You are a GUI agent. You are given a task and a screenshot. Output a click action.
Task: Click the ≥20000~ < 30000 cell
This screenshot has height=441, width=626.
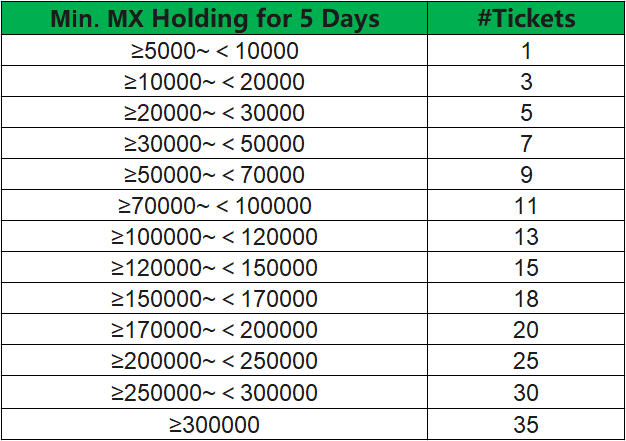[x=214, y=113]
